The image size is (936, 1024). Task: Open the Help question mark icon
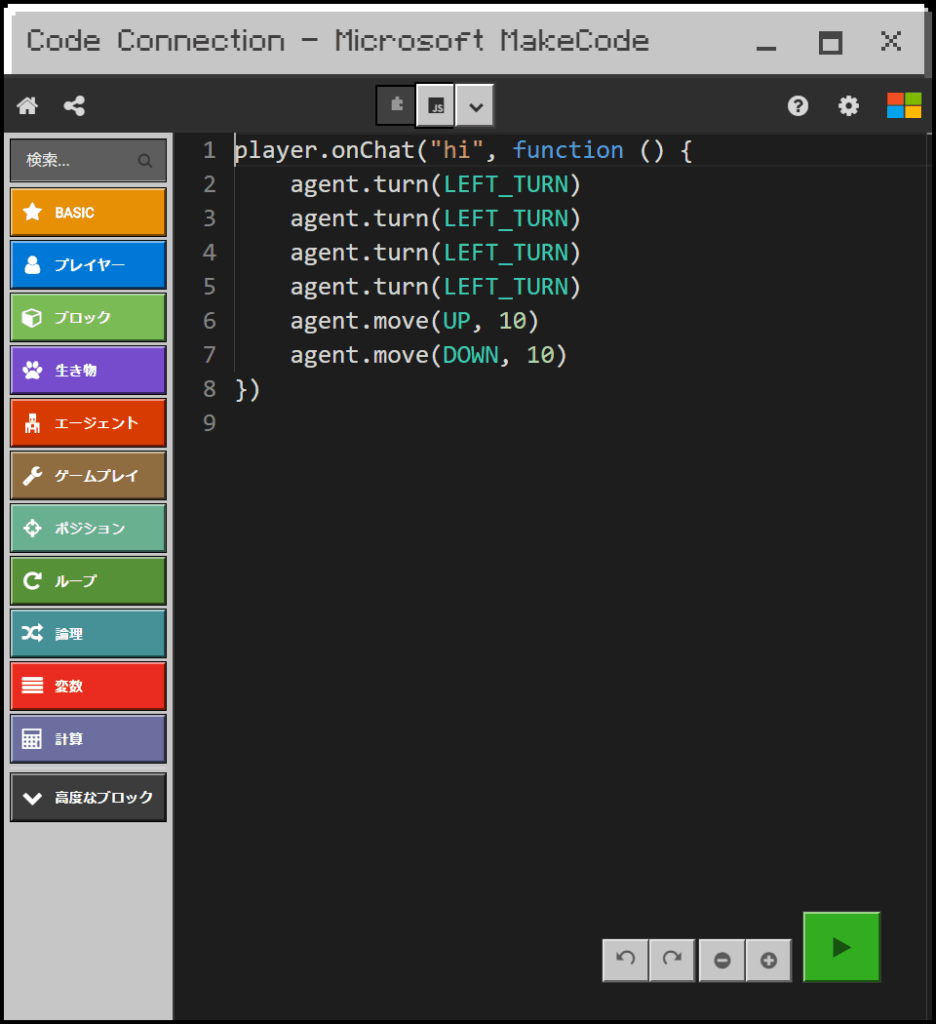pyautogui.click(x=798, y=105)
